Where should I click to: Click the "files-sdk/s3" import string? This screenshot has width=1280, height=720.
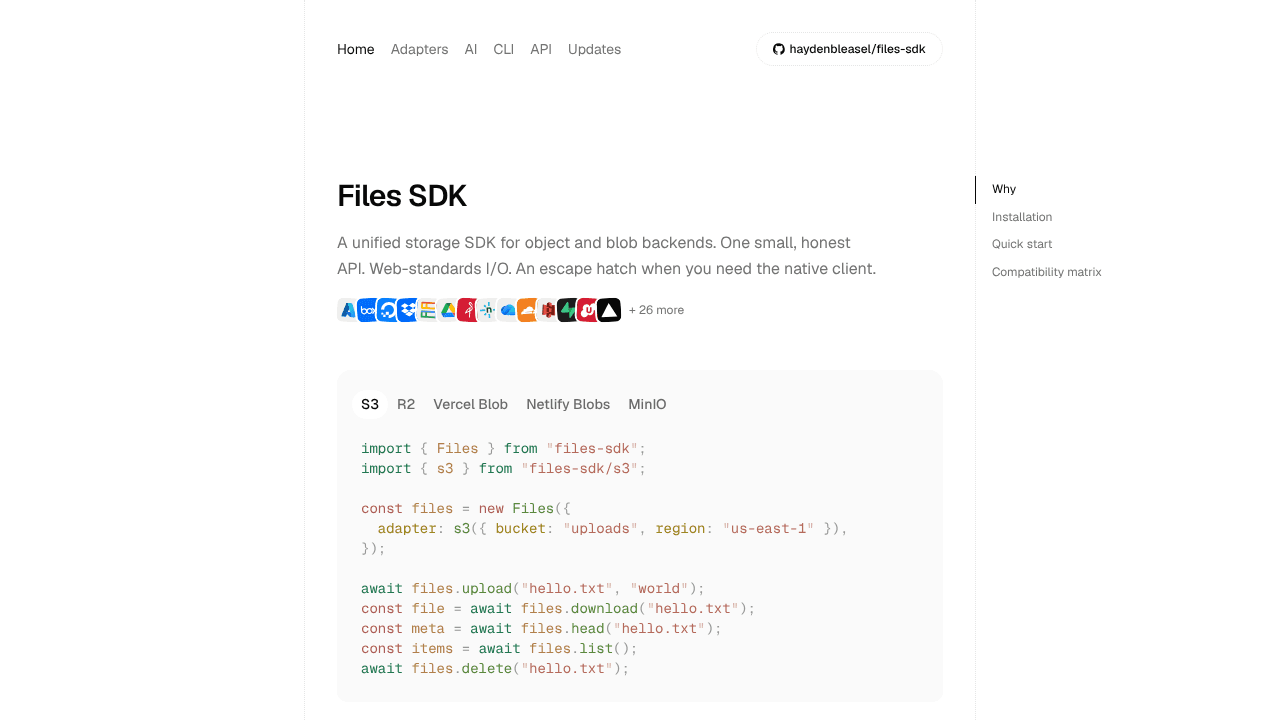tap(580, 468)
